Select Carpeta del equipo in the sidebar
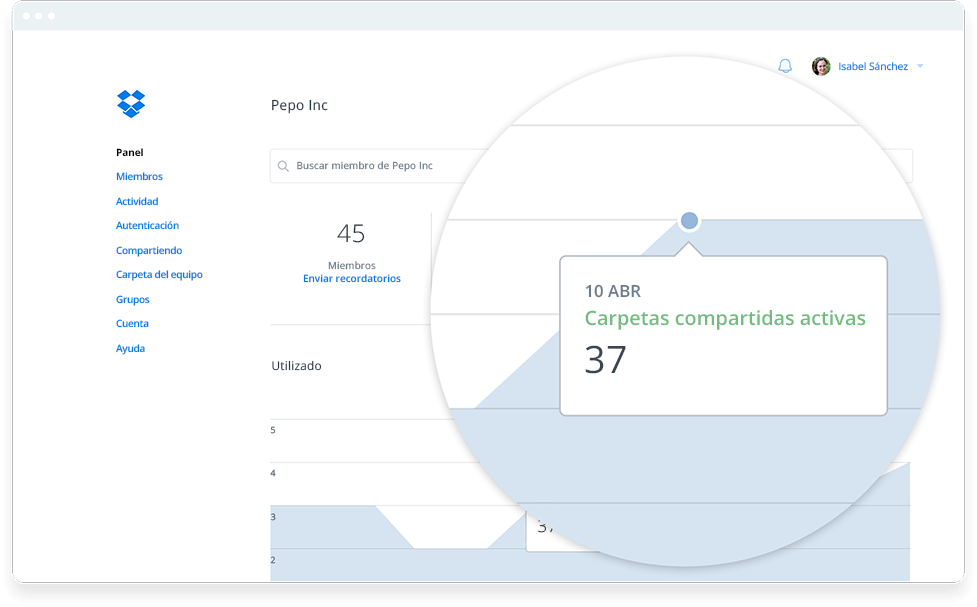The image size is (977, 607). point(159,274)
